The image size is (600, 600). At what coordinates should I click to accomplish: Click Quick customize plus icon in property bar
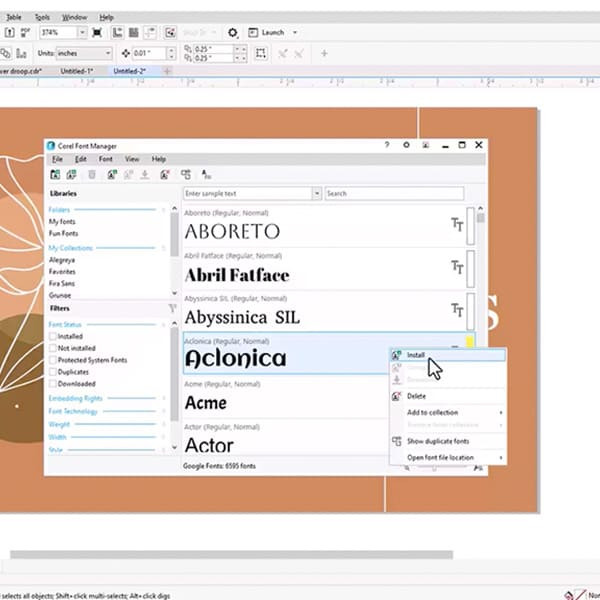pos(324,53)
